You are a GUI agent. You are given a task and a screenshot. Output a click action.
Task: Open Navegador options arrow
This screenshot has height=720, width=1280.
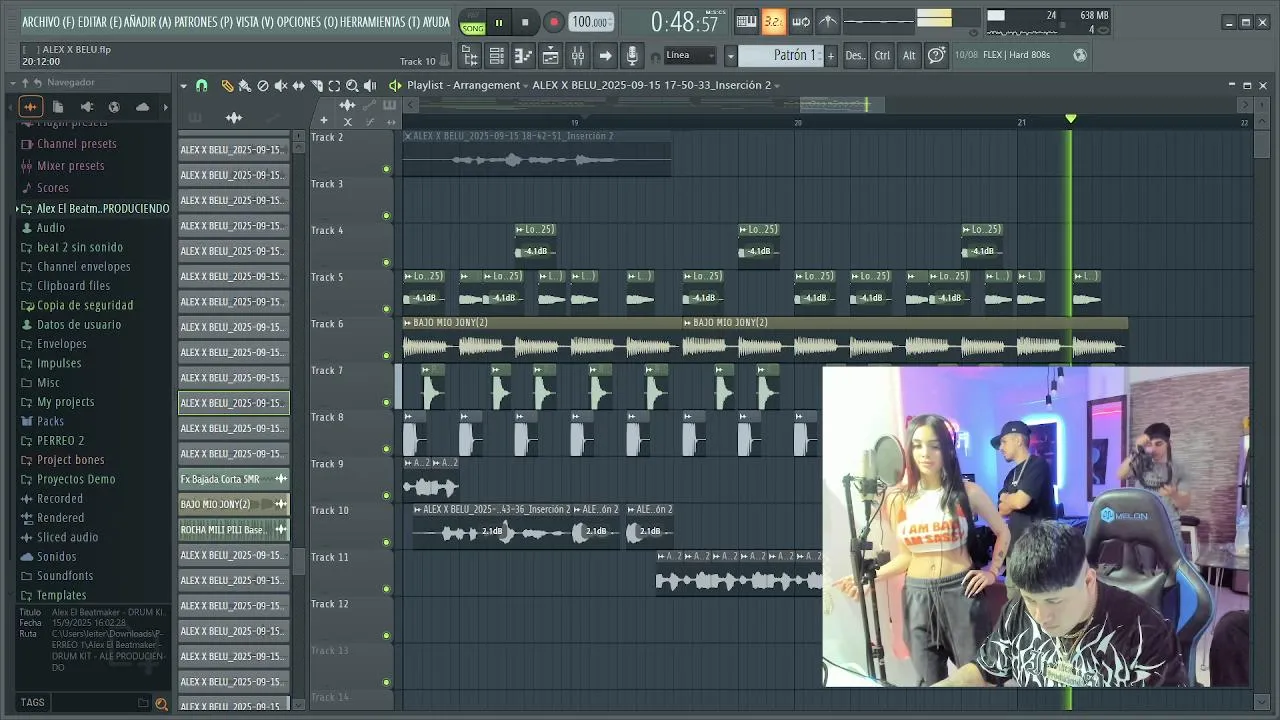pyautogui.click(x=12, y=83)
